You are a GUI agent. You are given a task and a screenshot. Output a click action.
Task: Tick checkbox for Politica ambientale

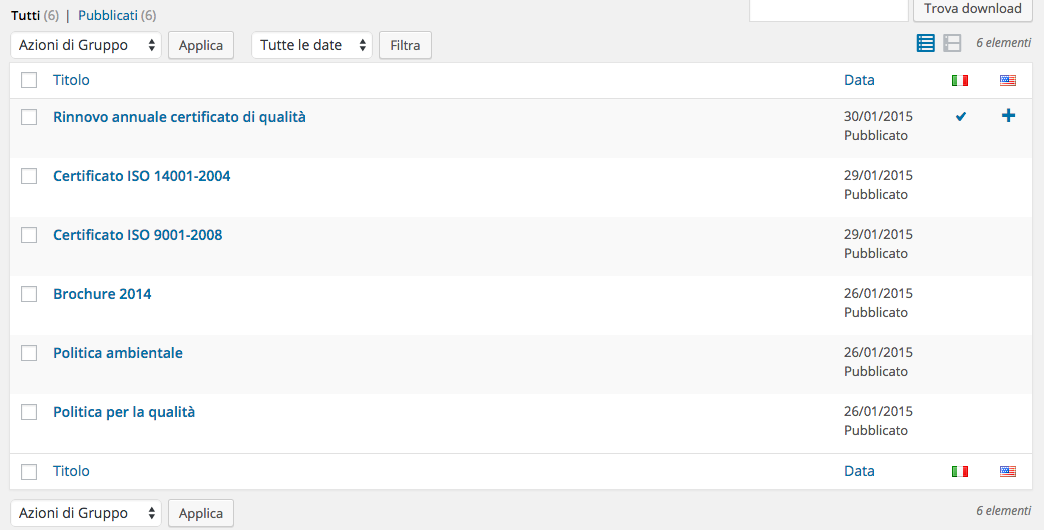(29, 353)
